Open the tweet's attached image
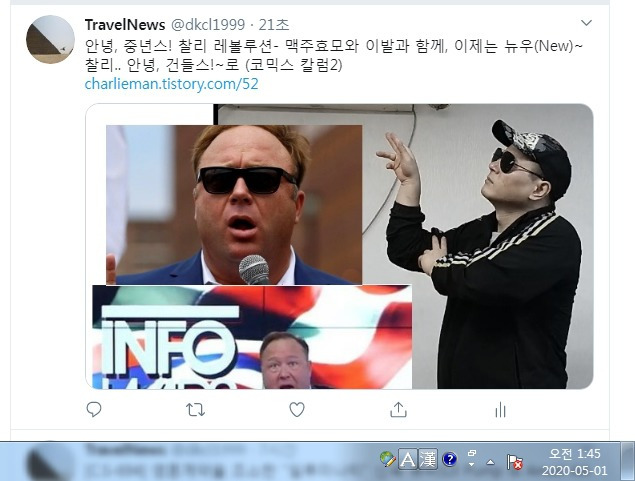 [339, 246]
